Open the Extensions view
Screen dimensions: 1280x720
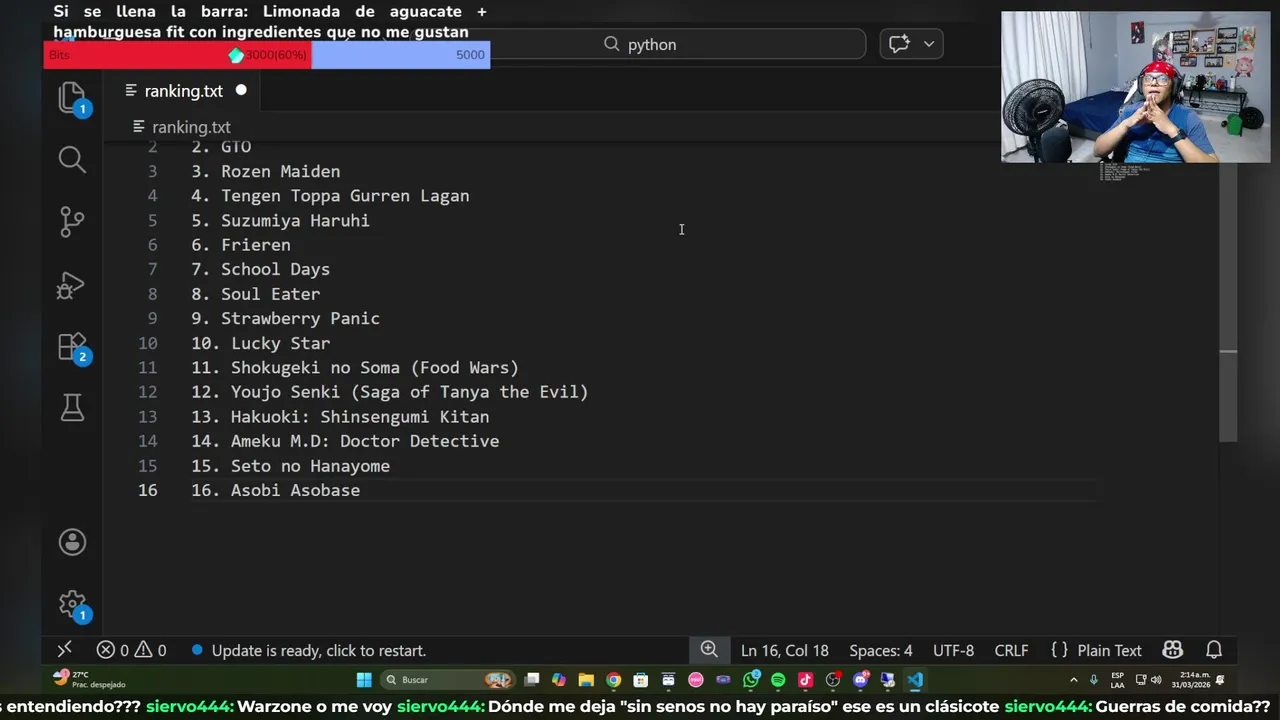click(x=72, y=347)
